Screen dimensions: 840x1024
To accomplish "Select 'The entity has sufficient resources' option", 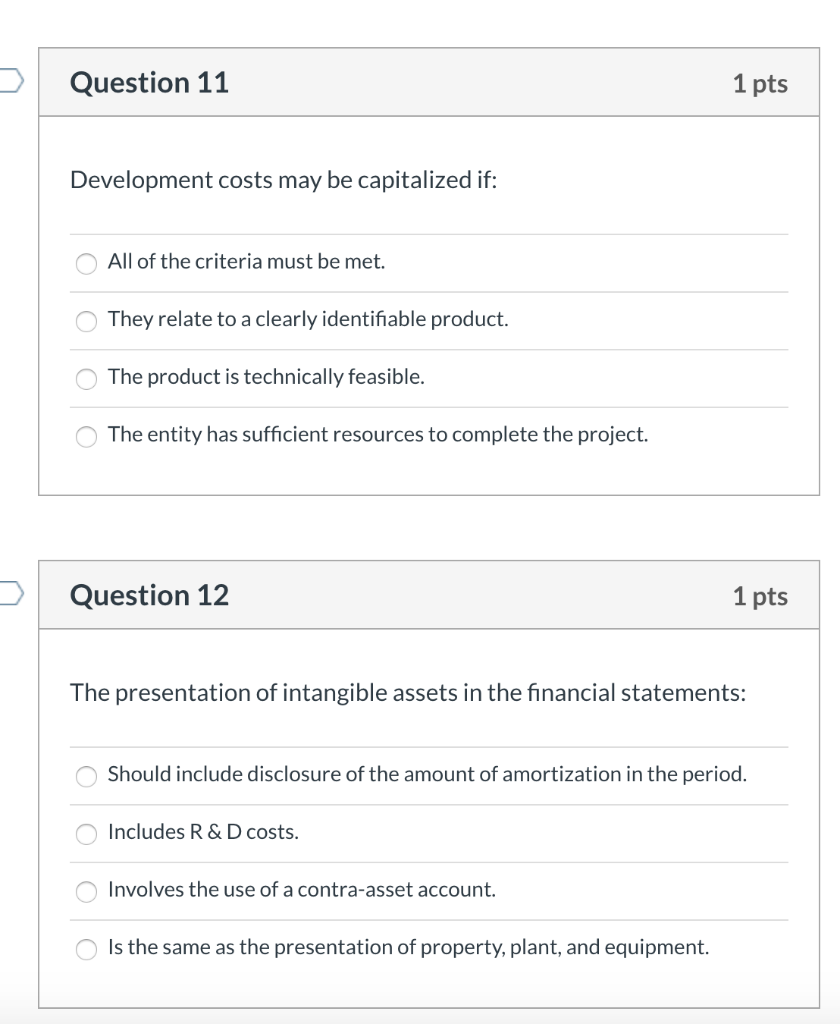I will point(86,436).
